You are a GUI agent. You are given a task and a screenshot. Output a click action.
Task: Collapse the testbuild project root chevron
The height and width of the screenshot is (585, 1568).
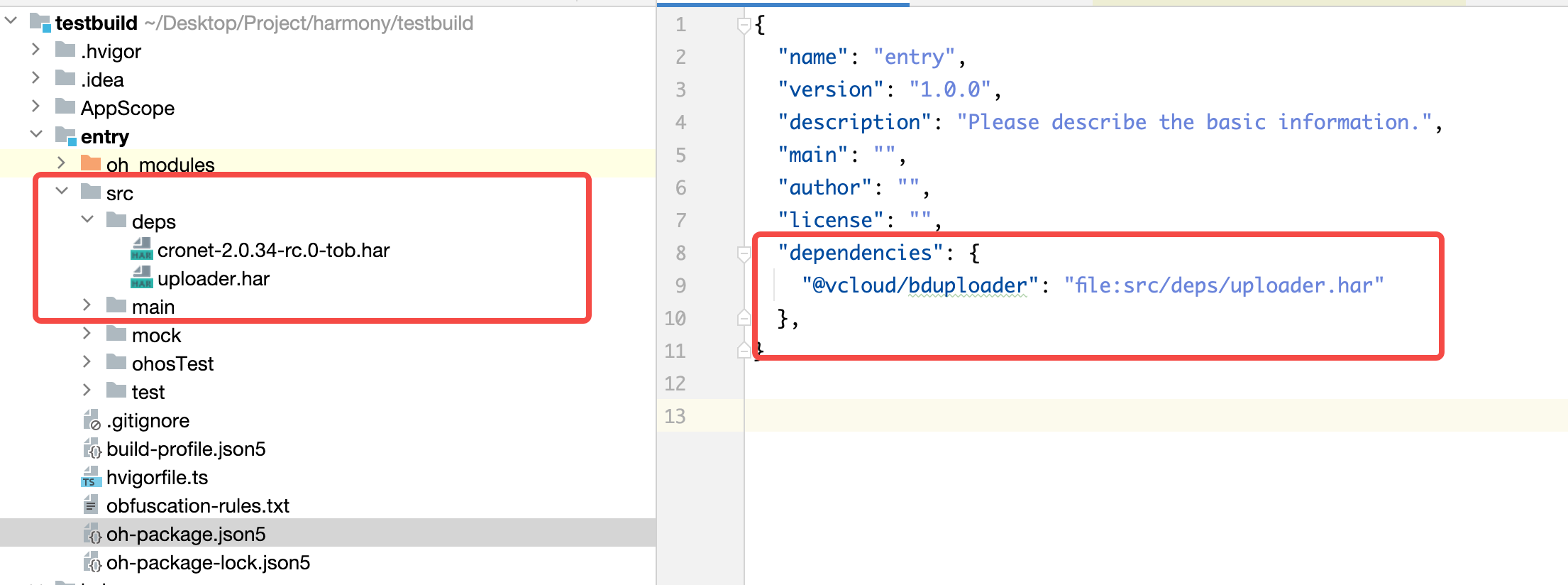pyautogui.click(x=11, y=21)
